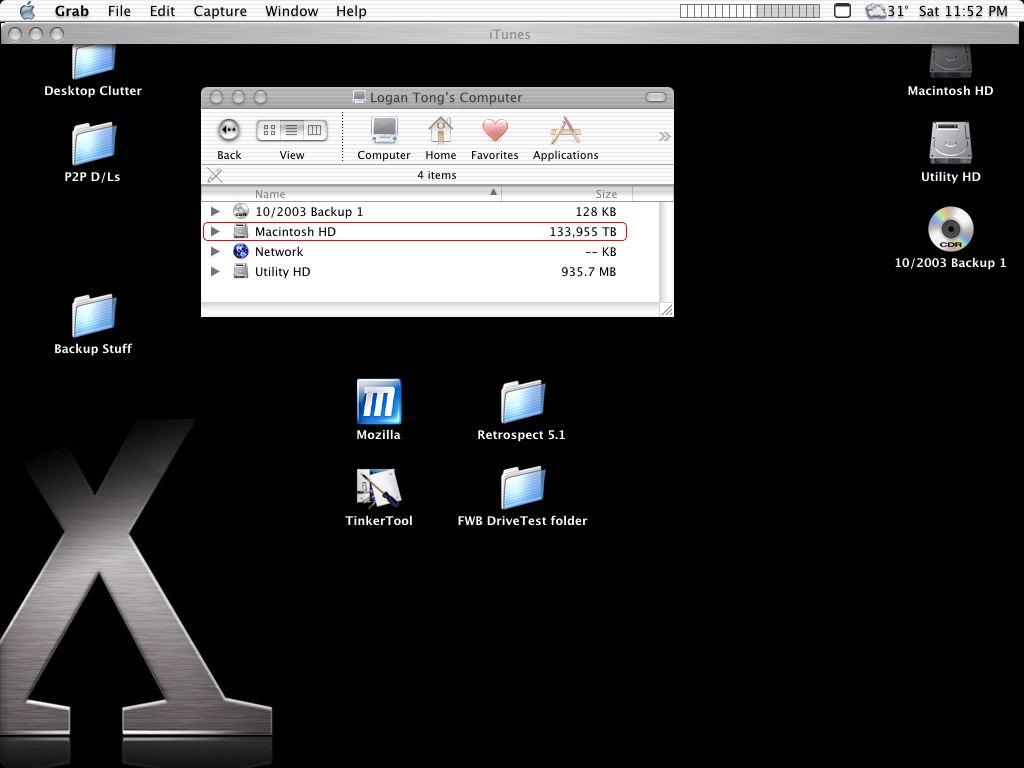Click the Back button in Finder toolbar

(x=229, y=131)
